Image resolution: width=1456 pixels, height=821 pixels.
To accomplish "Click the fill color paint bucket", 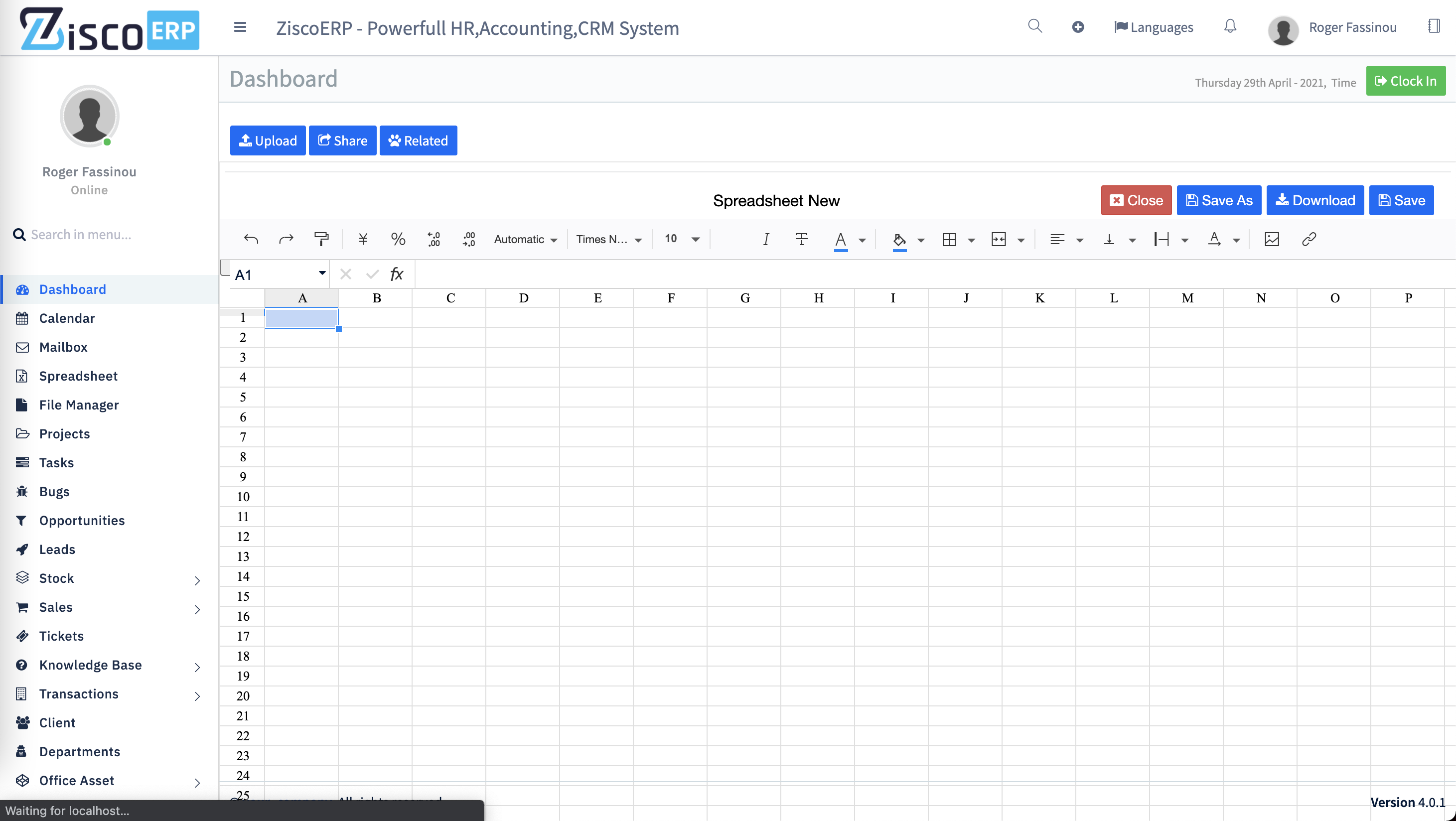I will pyautogui.click(x=899, y=239).
